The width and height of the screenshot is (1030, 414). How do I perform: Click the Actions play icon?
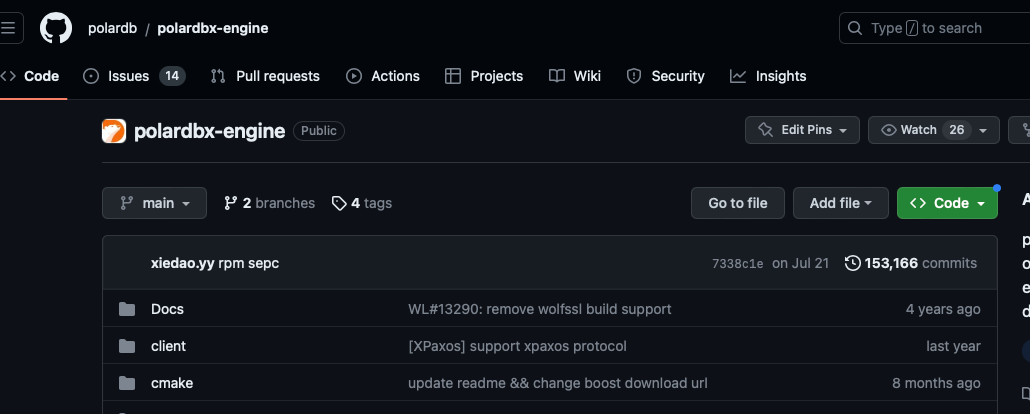tap(354, 76)
